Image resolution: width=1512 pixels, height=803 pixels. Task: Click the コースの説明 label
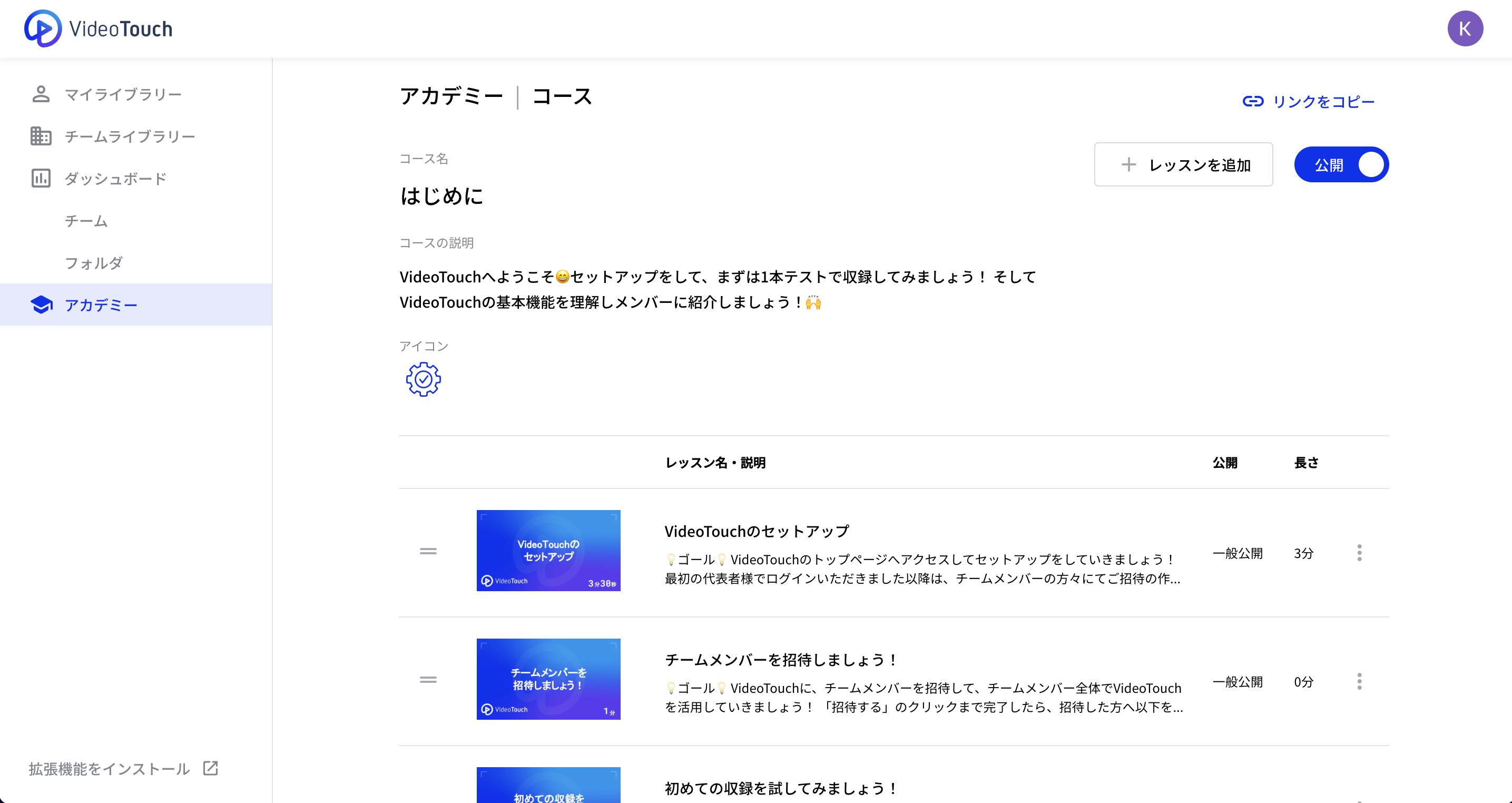pyautogui.click(x=437, y=243)
